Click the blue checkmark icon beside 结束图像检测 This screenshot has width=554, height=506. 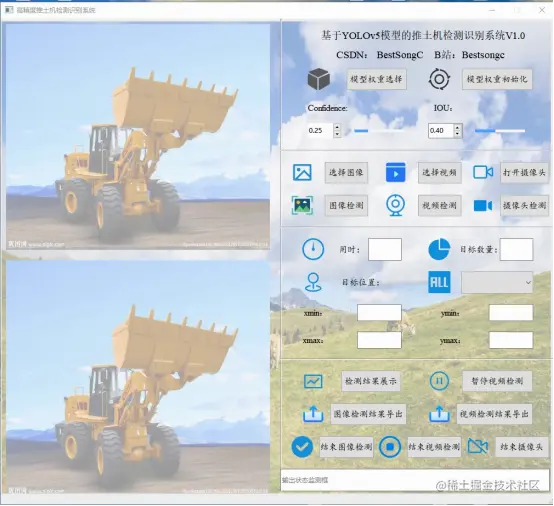302,447
